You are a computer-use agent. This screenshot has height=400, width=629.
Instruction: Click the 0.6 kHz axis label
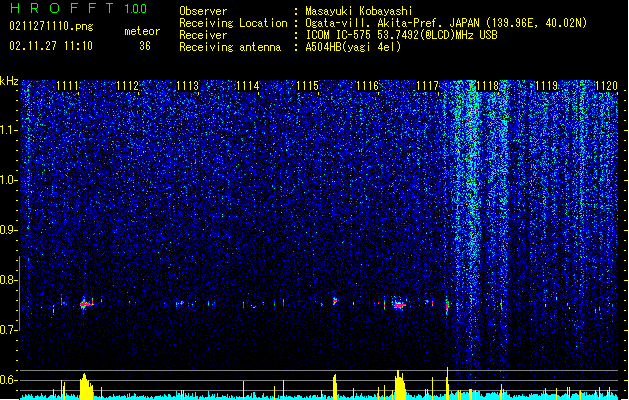click(9, 380)
